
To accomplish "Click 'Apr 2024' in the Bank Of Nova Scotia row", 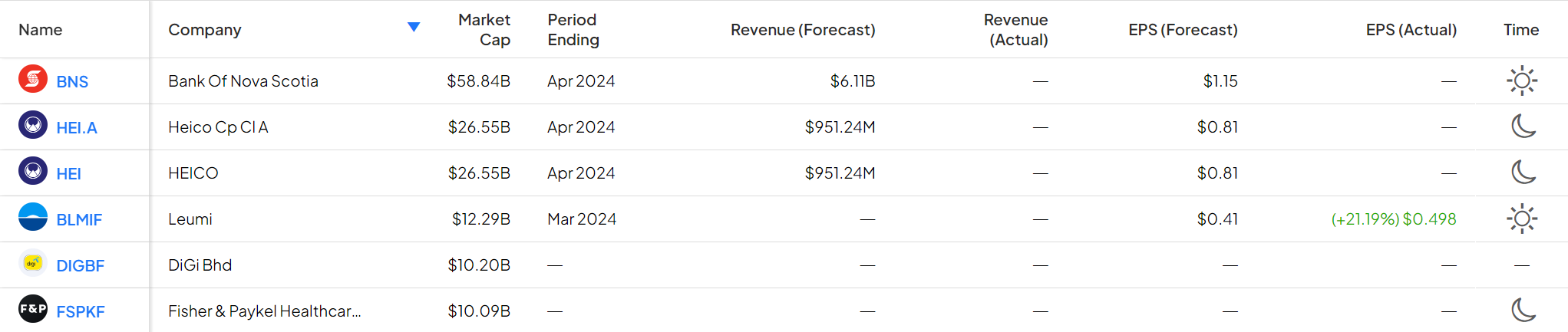I will (x=581, y=81).
